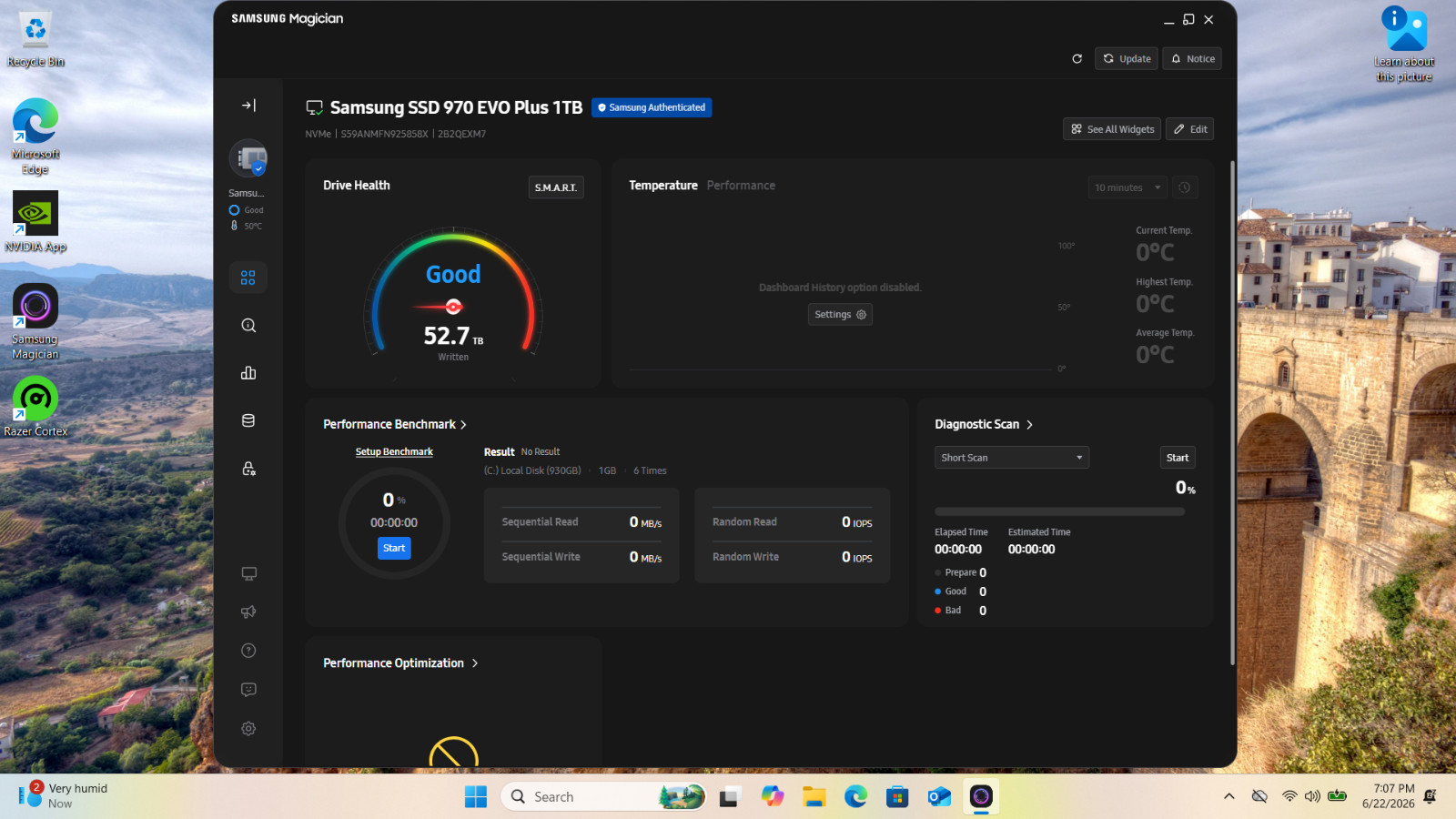
Task: Expand Performance Optimization section chevron
Action: click(474, 663)
